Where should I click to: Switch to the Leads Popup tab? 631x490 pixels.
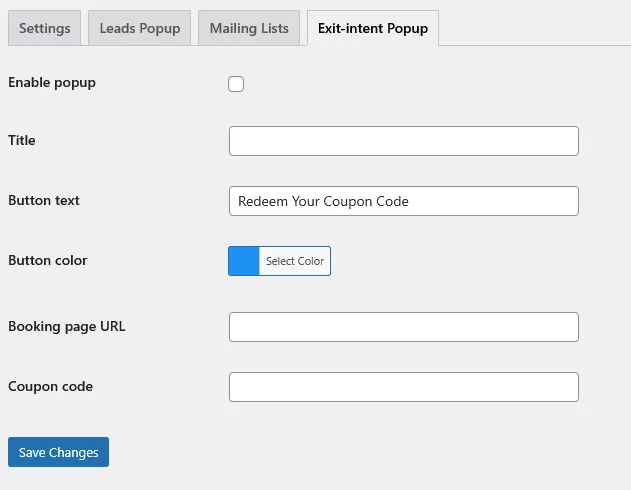[x=140, y=28]
